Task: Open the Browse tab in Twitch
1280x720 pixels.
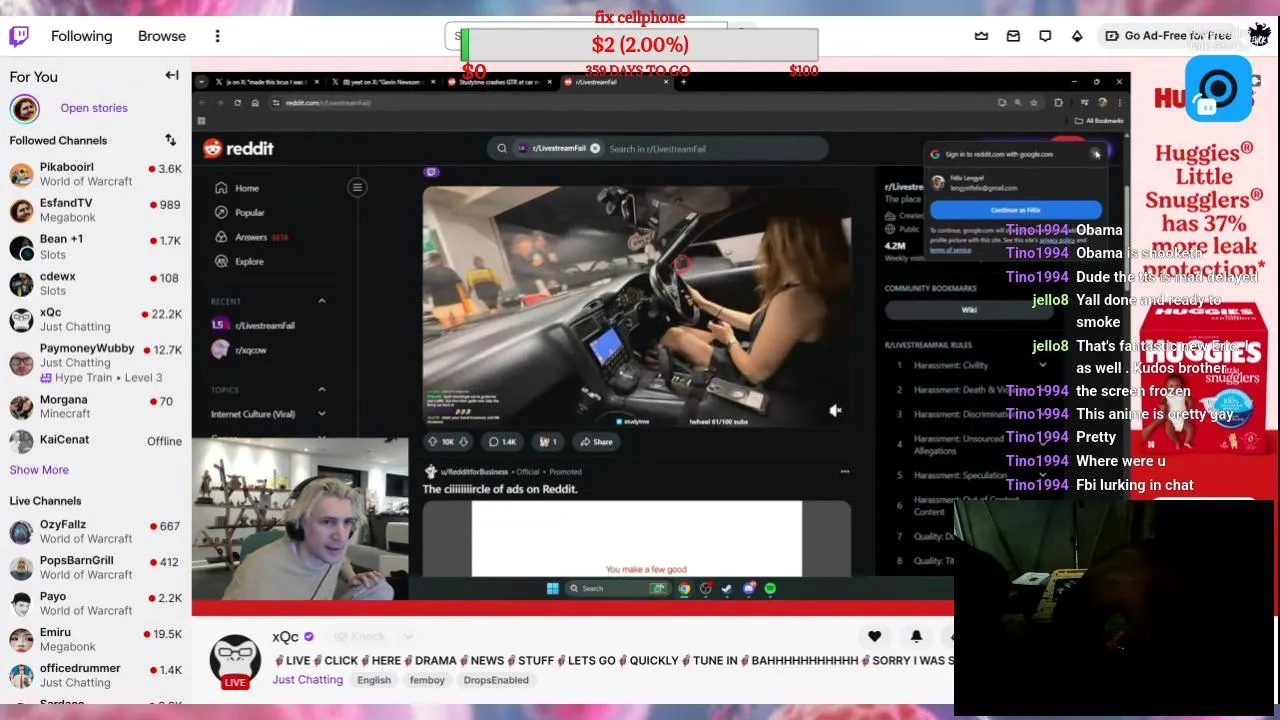Action: (162, 36)
